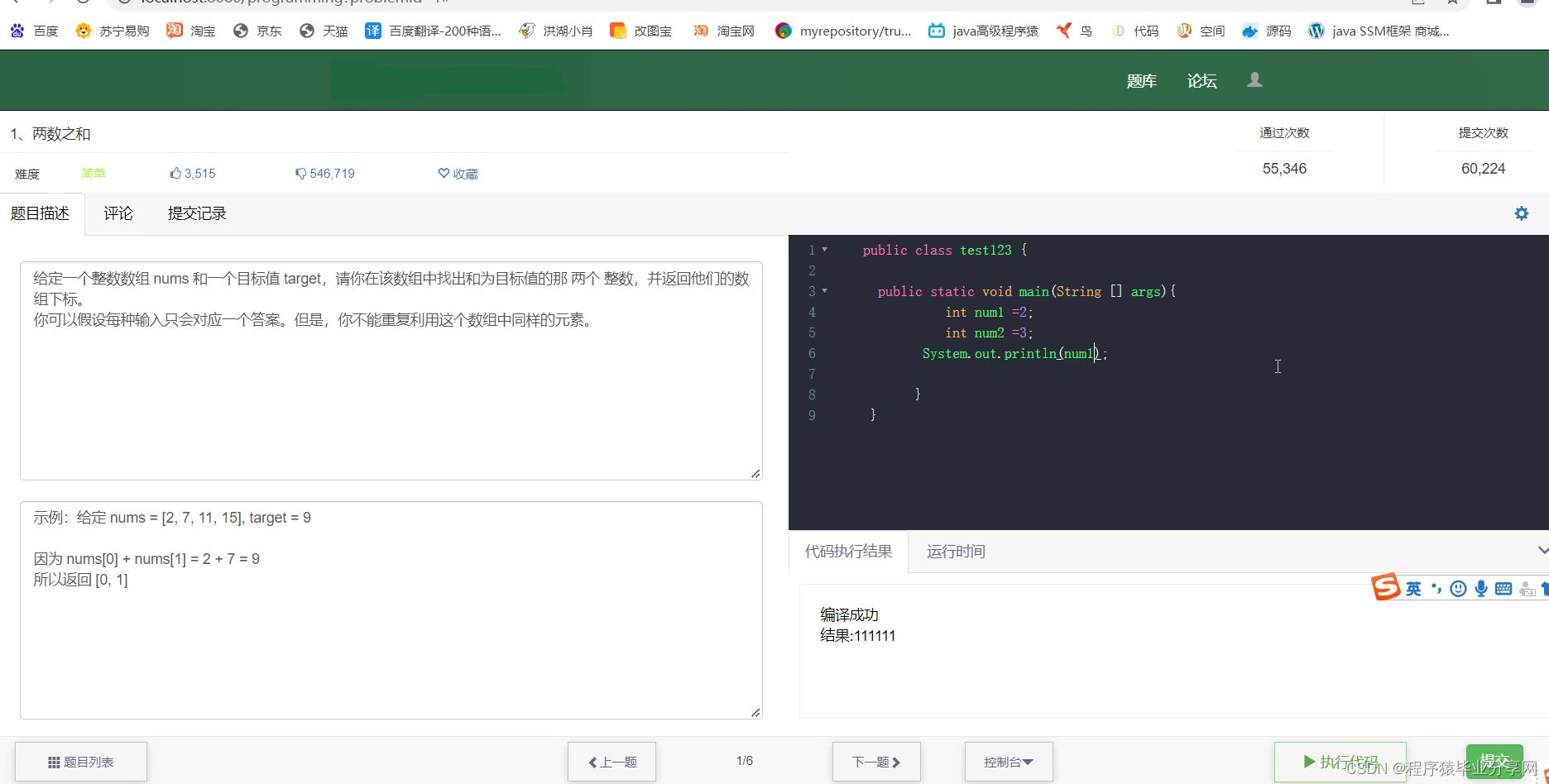Add problem to favorites via 收藏
The height and width of the screenshot is (784, 1549).
point(458,174)
